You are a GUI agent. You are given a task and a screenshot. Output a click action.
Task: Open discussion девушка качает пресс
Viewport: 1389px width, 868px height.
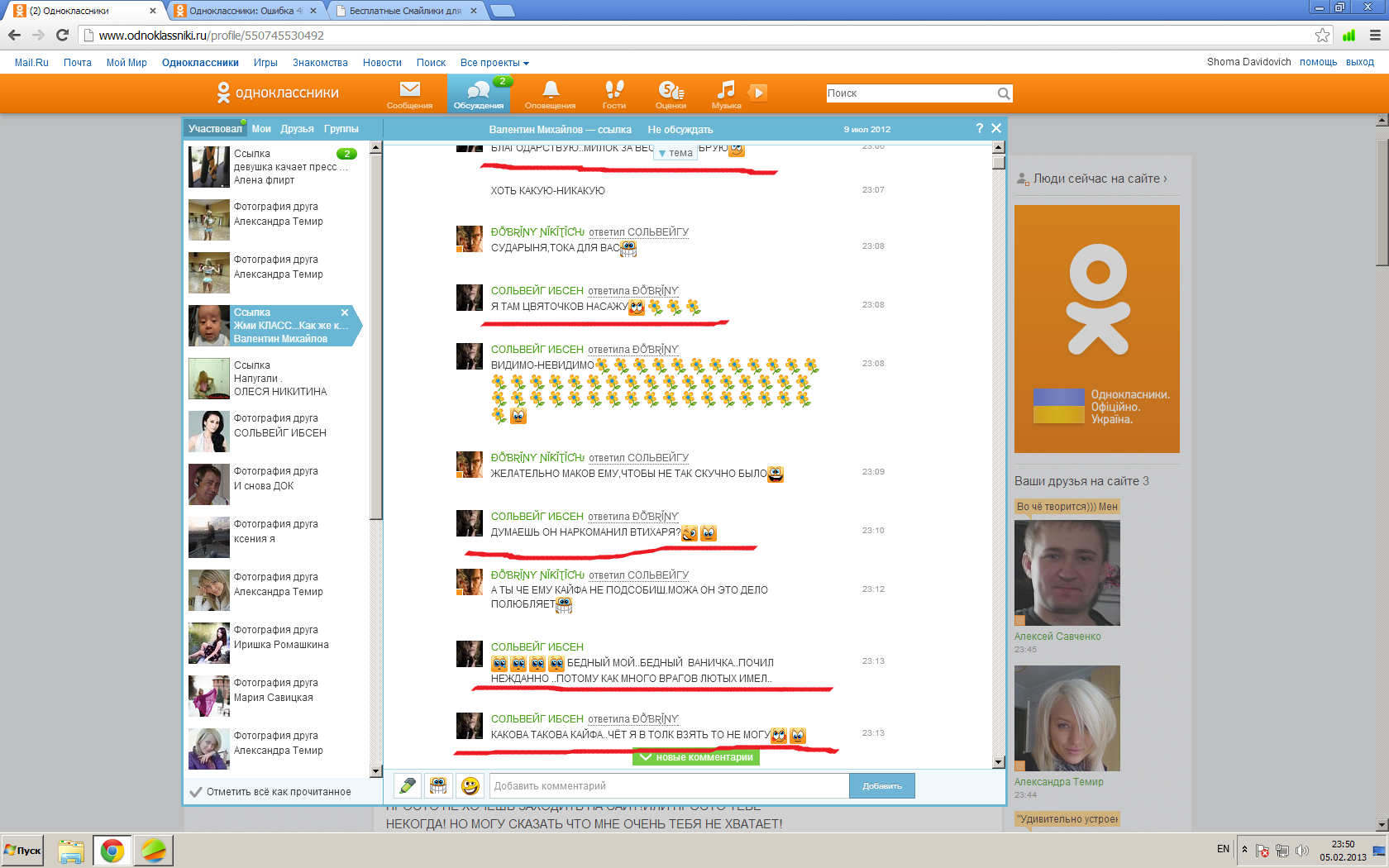(276, 167)
